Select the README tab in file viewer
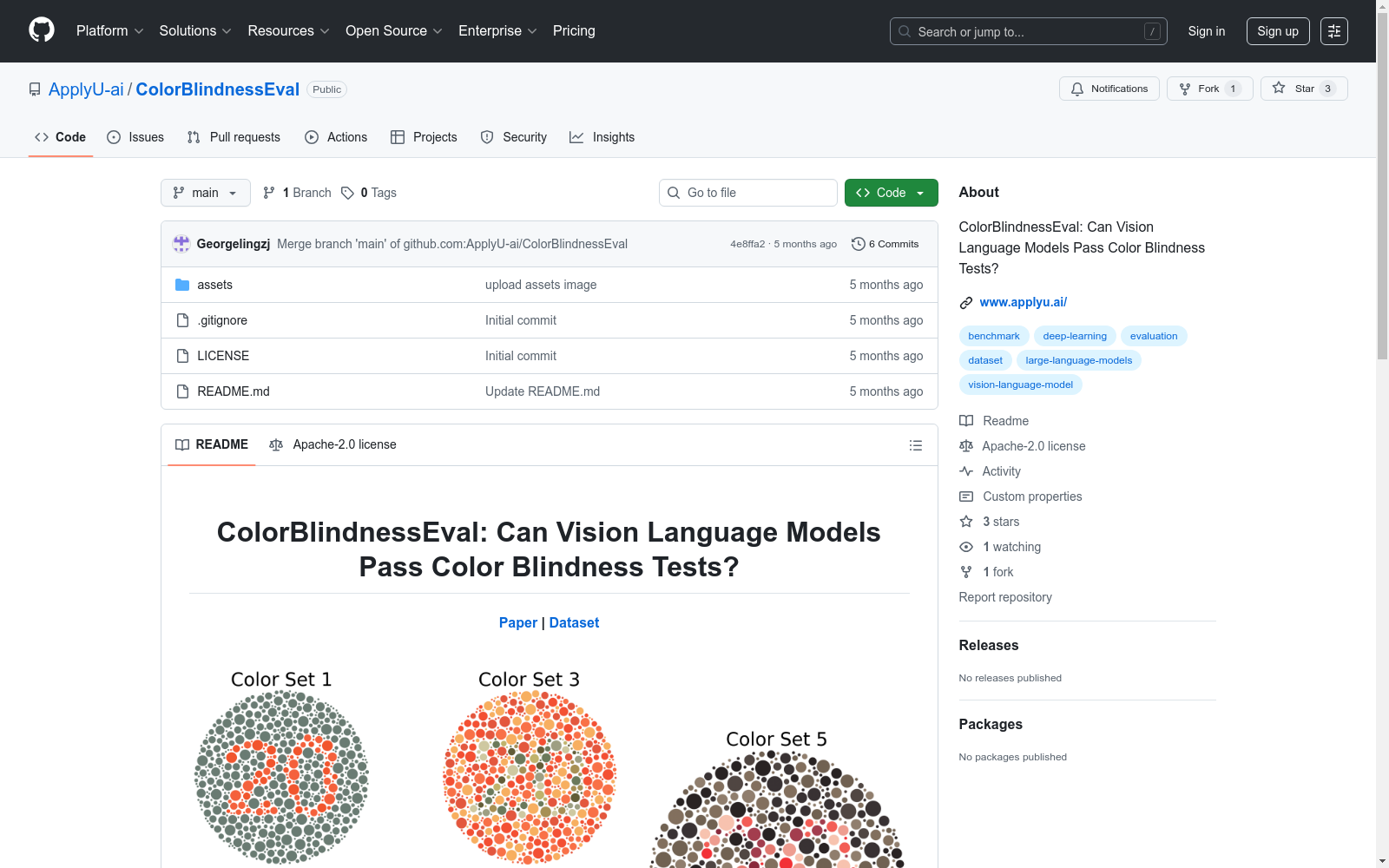1389x868 pixels. [x=212, y=444]
